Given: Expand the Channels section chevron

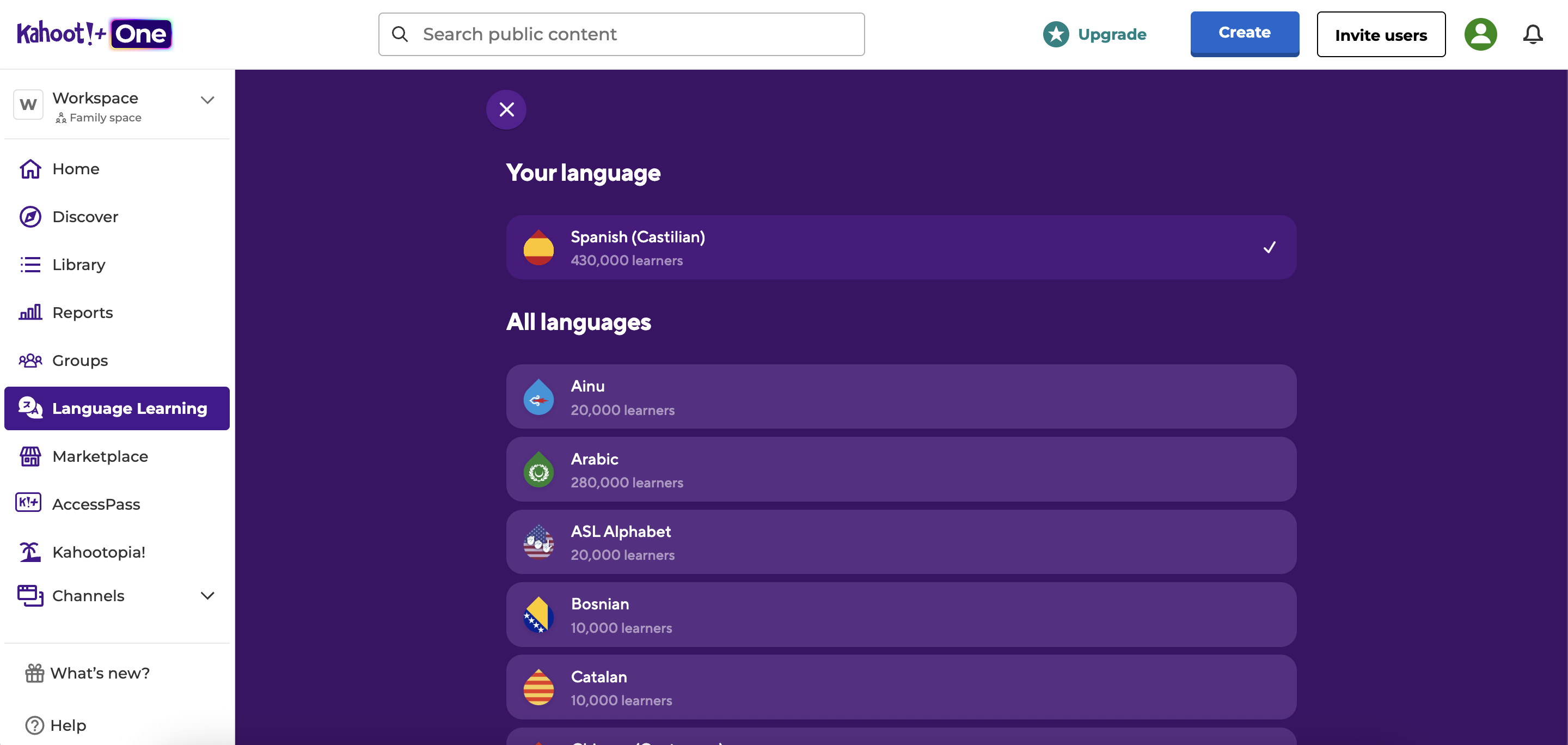Looking at the screenshot, I should pyautogui.click(x=207, y=596).
